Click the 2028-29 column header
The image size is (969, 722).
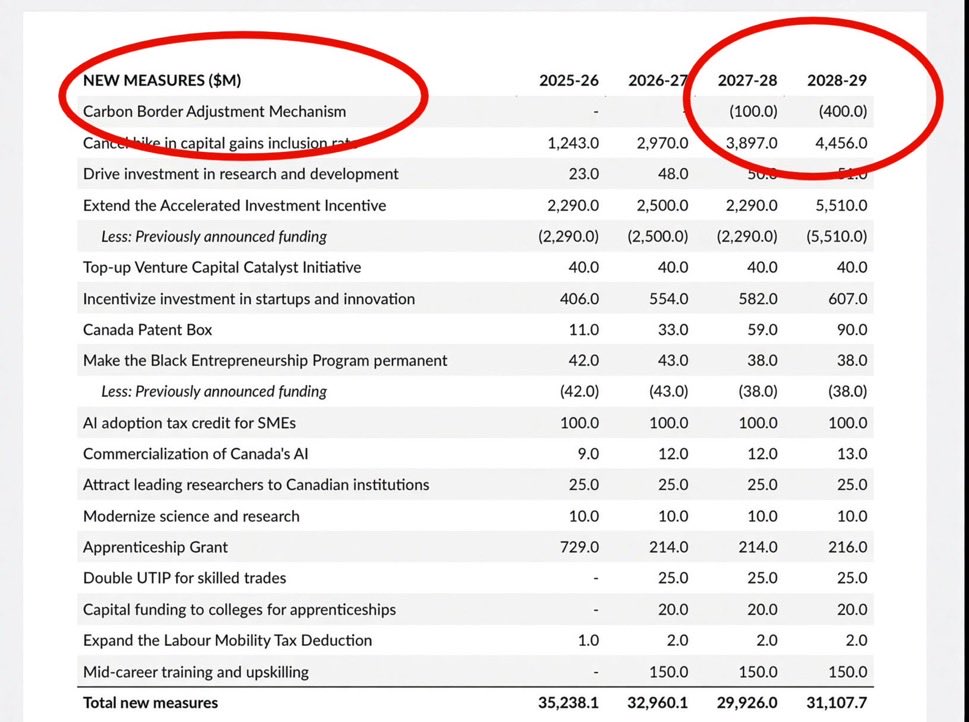point(837,80)
